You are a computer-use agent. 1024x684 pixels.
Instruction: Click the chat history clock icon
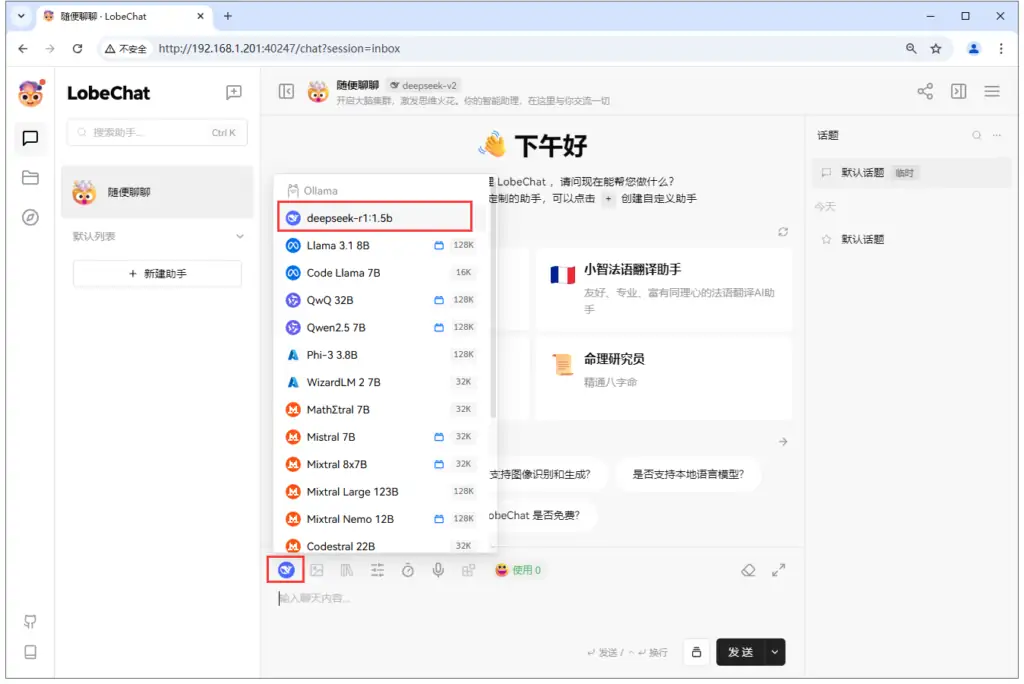406,569
